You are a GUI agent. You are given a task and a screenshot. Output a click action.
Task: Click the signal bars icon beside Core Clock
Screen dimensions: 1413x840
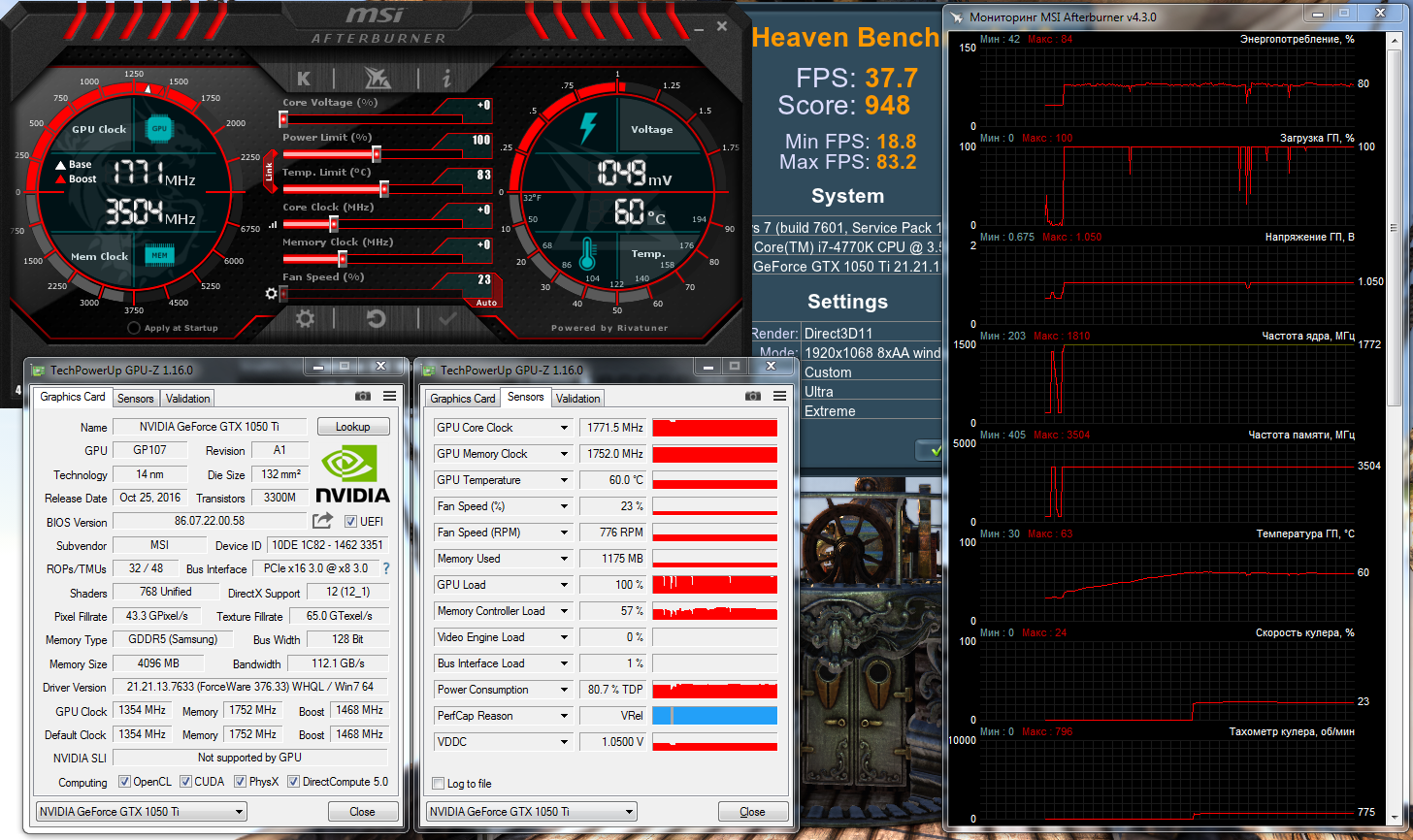coord(273,223)
